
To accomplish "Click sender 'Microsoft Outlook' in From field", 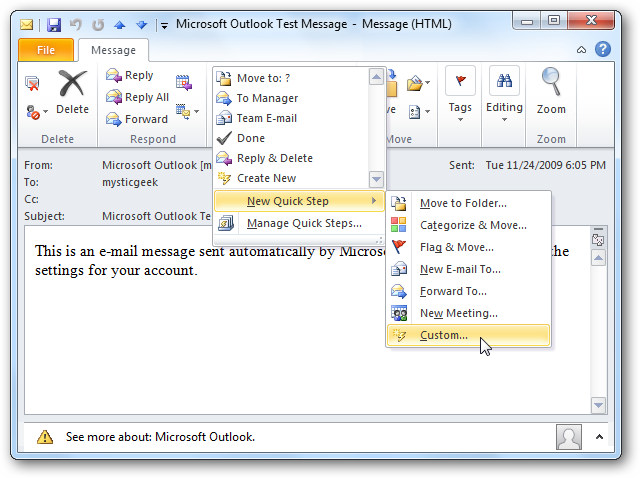I will (157, 165).
